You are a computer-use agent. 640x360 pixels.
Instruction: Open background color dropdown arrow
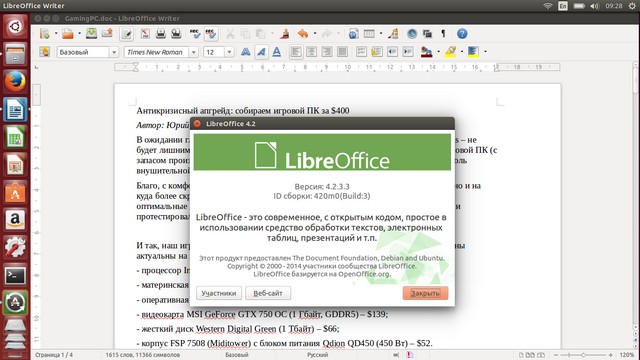click(485, 52)
